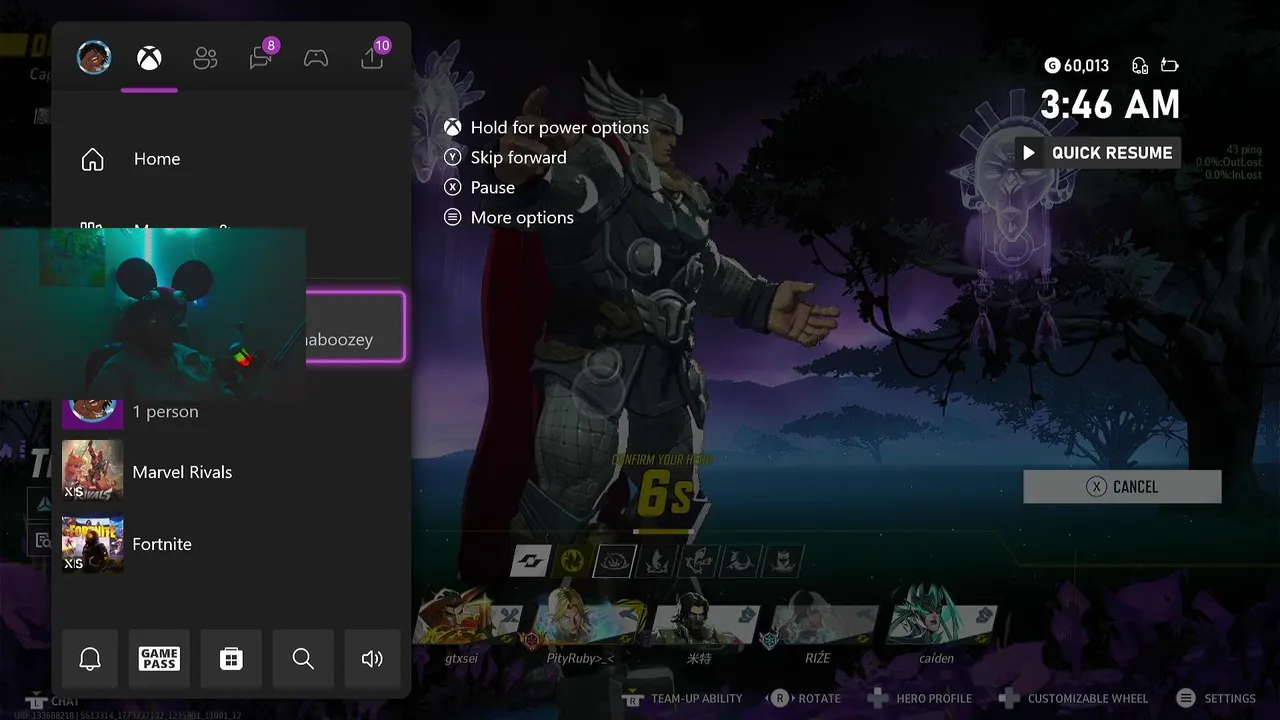Open search magnifier in guide
The width and height of the screenshot is (1280, 720).
pyautogui.click(x=303, y=659)
